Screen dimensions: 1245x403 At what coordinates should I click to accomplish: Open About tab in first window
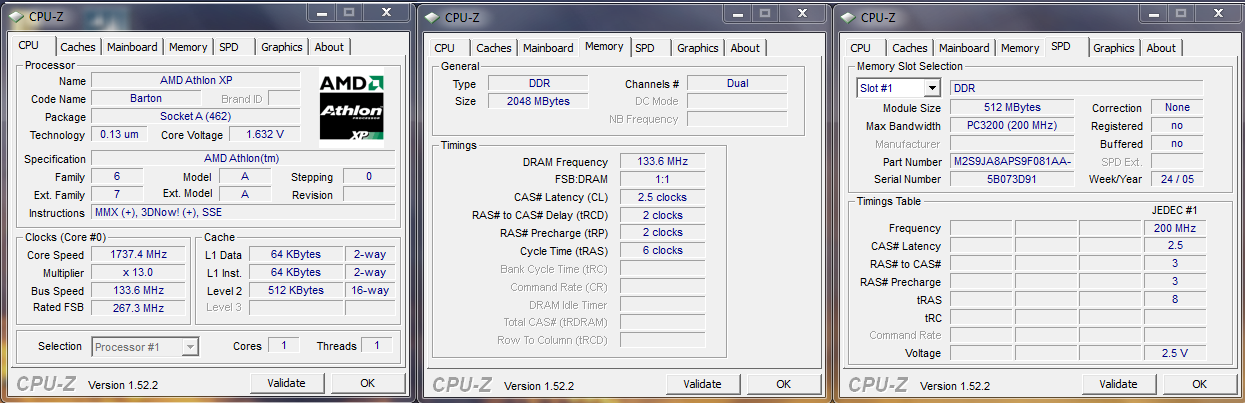point(329,47)
